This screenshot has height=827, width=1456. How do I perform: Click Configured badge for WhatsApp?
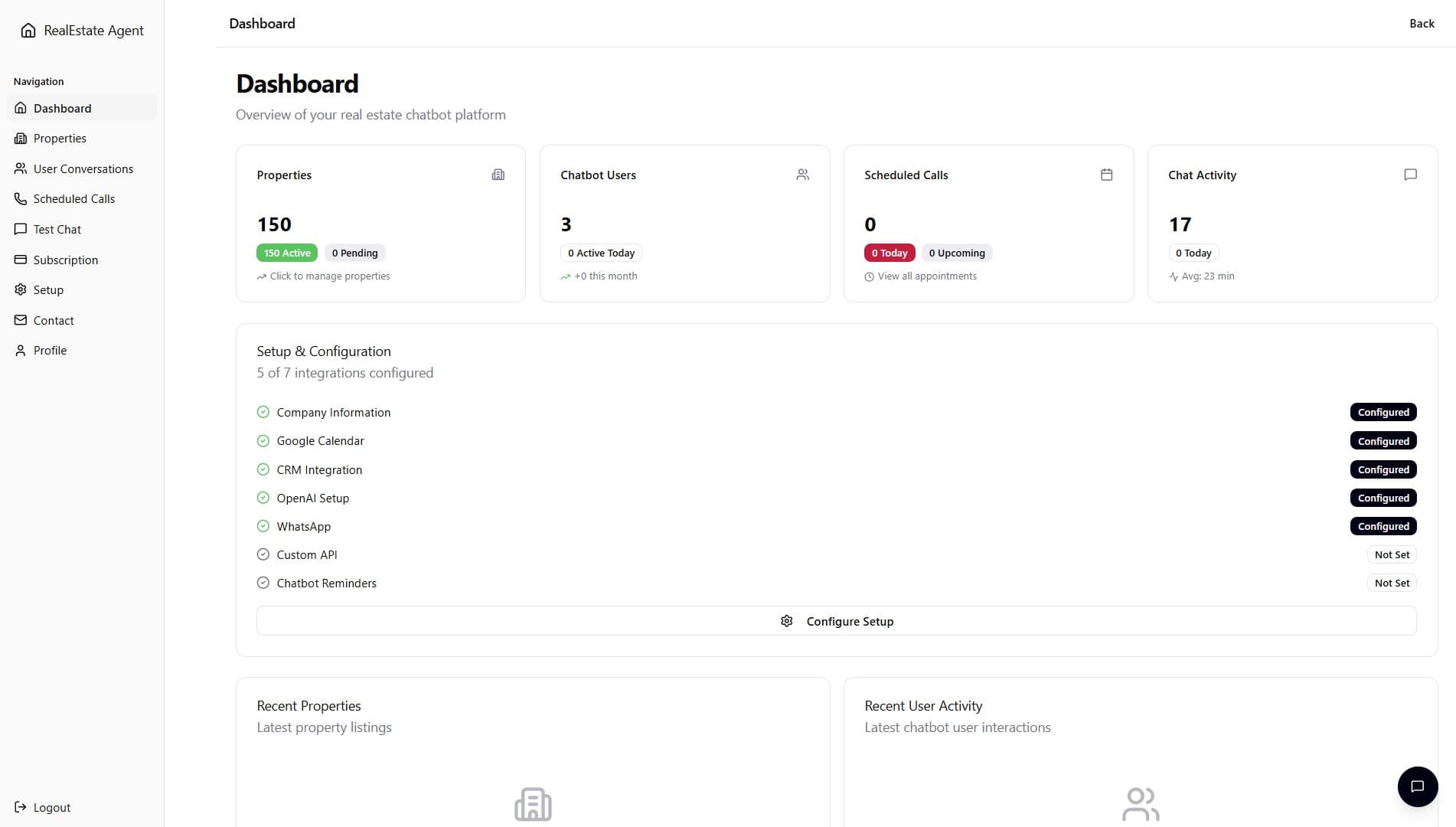(x=1383, y=526)
